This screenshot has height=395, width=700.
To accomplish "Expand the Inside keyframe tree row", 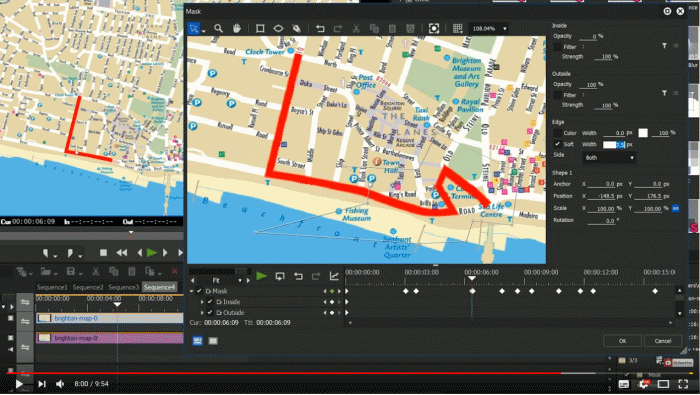I will coord(202,302).
